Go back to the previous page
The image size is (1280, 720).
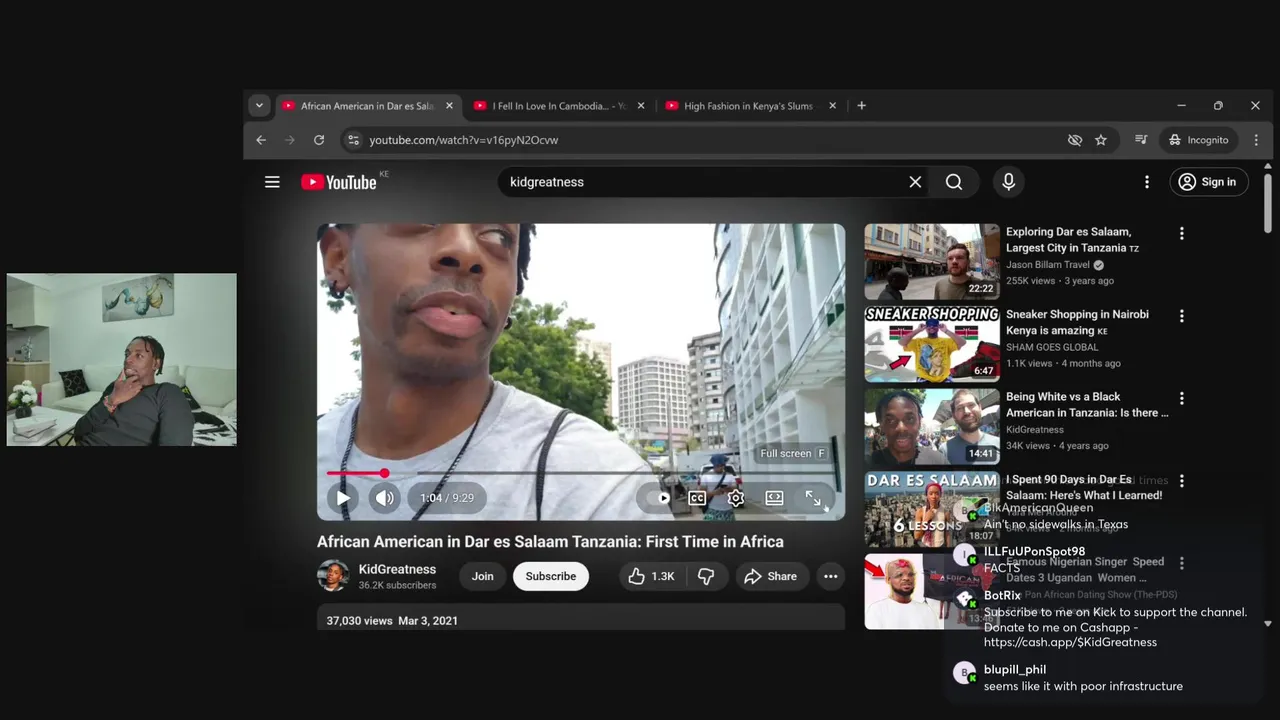point(261,140)
